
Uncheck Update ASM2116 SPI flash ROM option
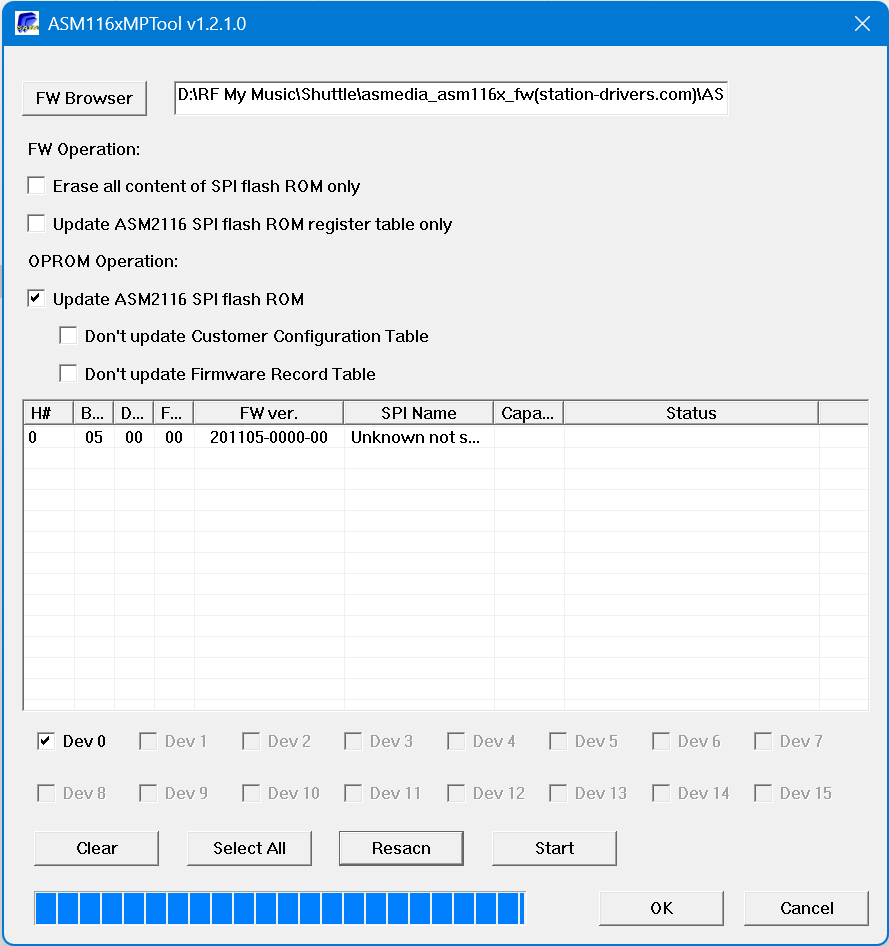point(37,299)
